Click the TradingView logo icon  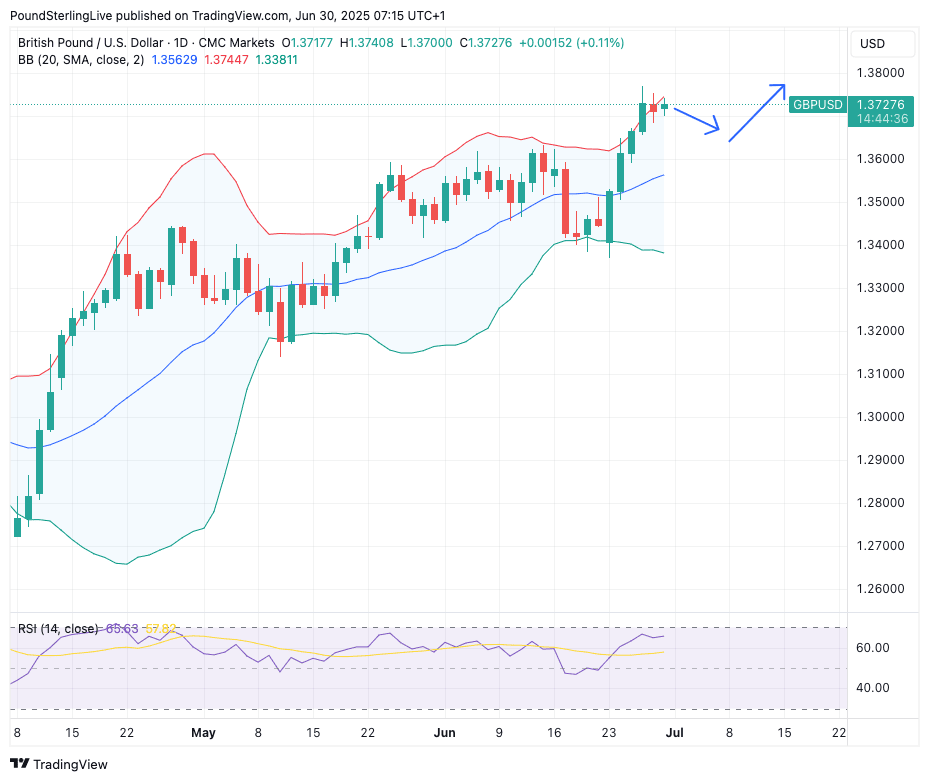click(x=19, y=764)
